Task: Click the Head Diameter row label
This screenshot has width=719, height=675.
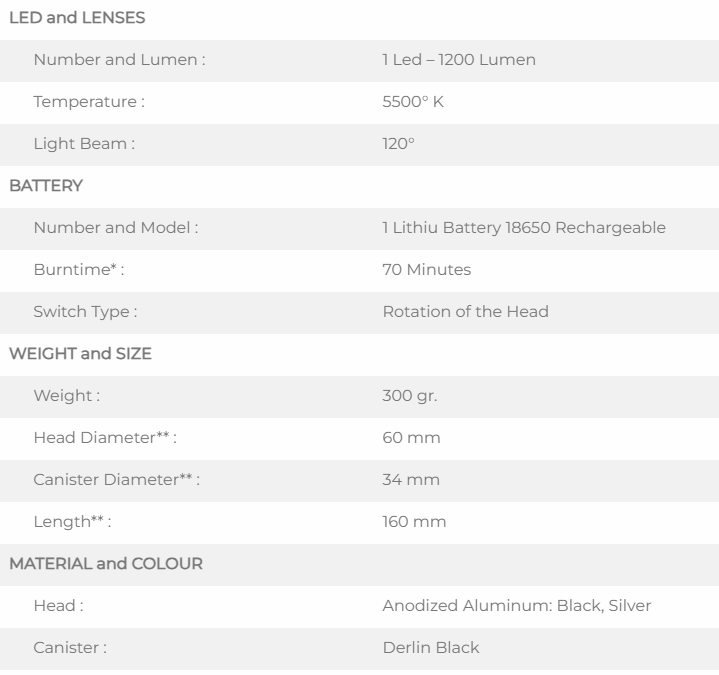Action: point(105,438)
